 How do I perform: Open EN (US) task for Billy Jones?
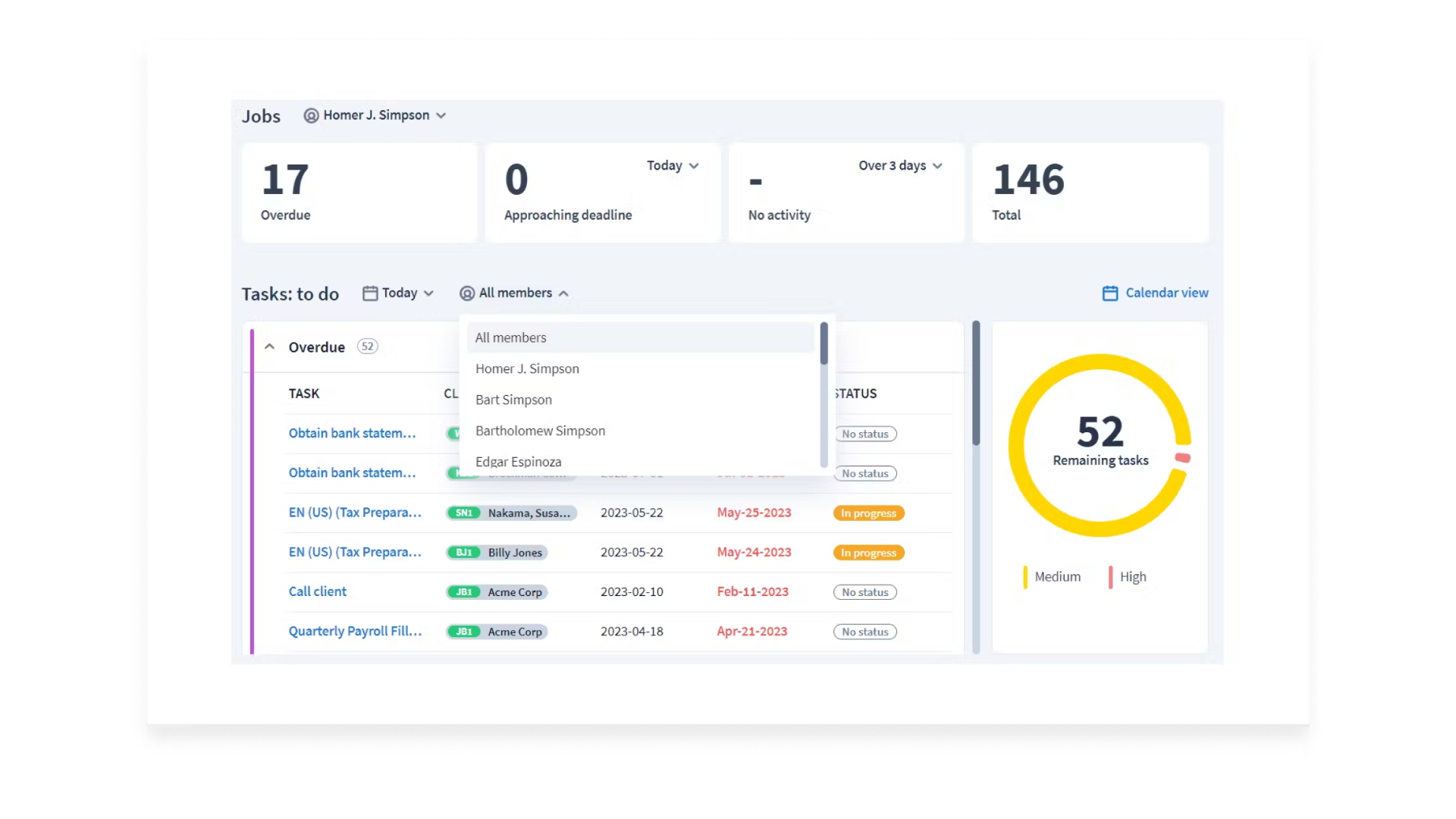point(355,552)
